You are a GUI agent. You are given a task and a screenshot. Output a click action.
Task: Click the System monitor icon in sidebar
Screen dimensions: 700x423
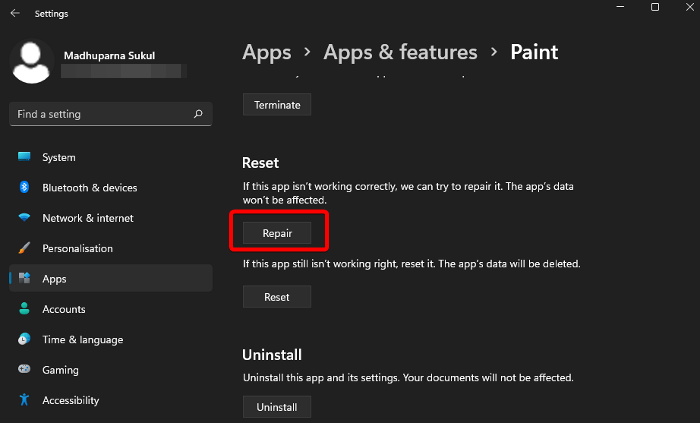(24, 157)
